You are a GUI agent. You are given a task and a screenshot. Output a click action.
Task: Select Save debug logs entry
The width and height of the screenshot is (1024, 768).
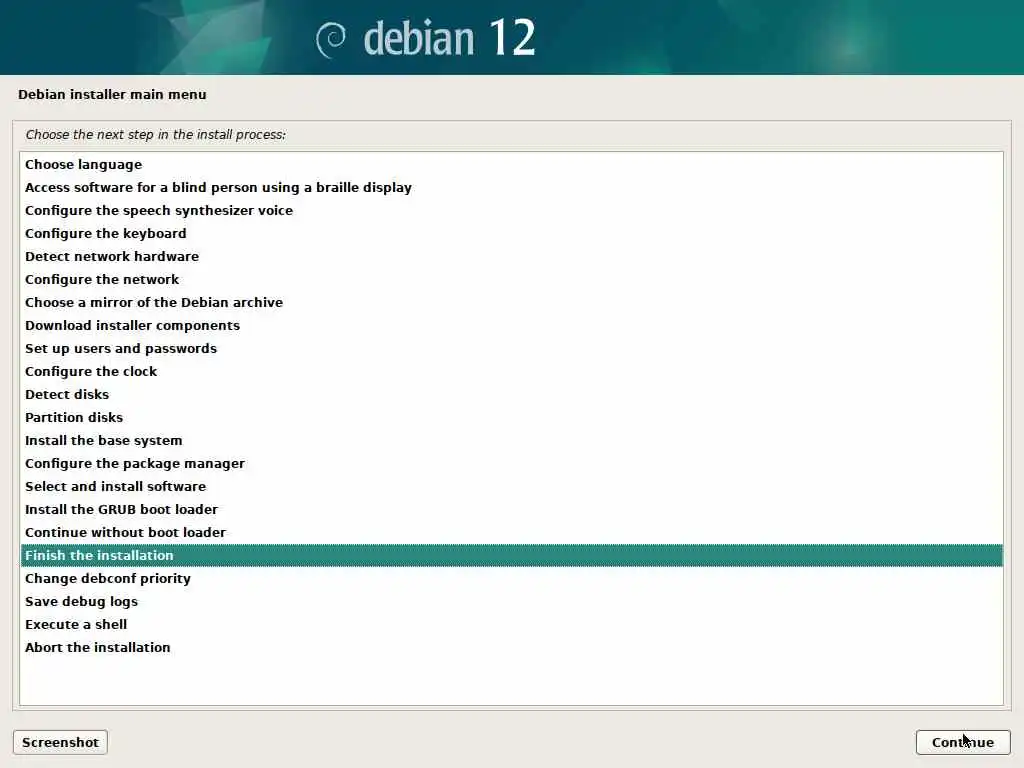[x=511, y=601]
